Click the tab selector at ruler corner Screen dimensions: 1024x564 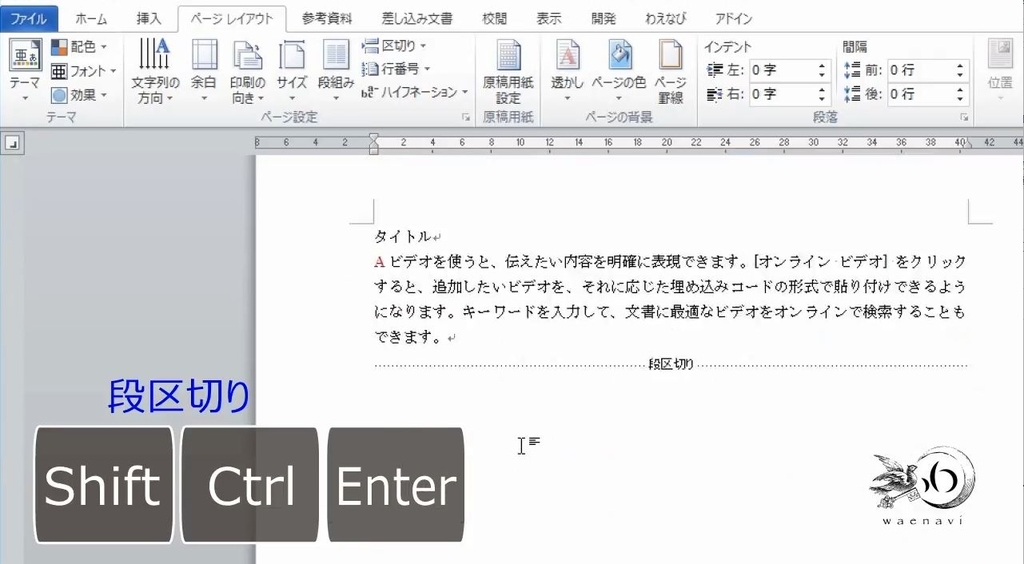pos(12,143)
